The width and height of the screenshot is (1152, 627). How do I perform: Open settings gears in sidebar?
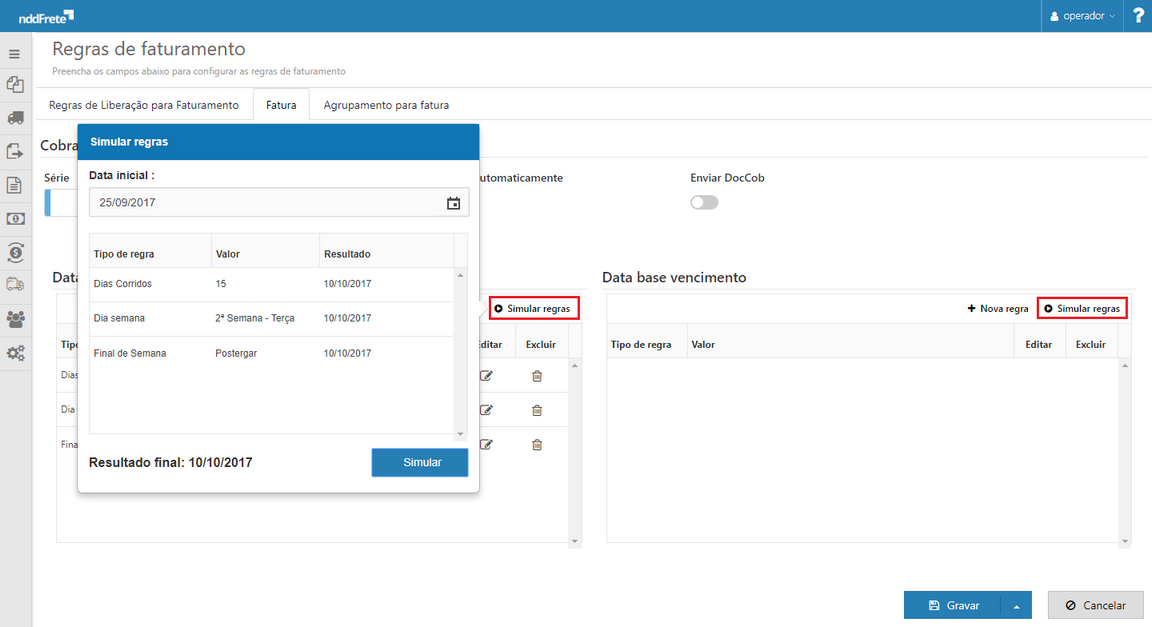click(15, 353)
